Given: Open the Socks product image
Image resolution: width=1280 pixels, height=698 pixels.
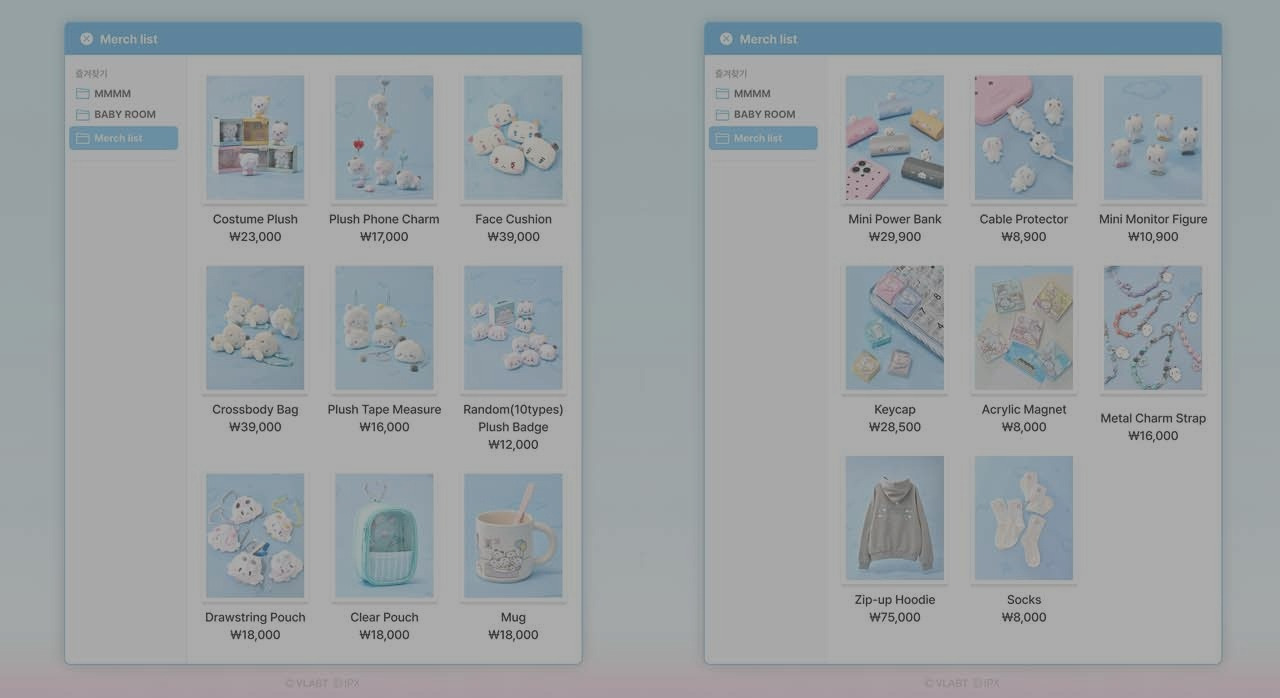Looking at the screenshot, I should coord(1023,518).
